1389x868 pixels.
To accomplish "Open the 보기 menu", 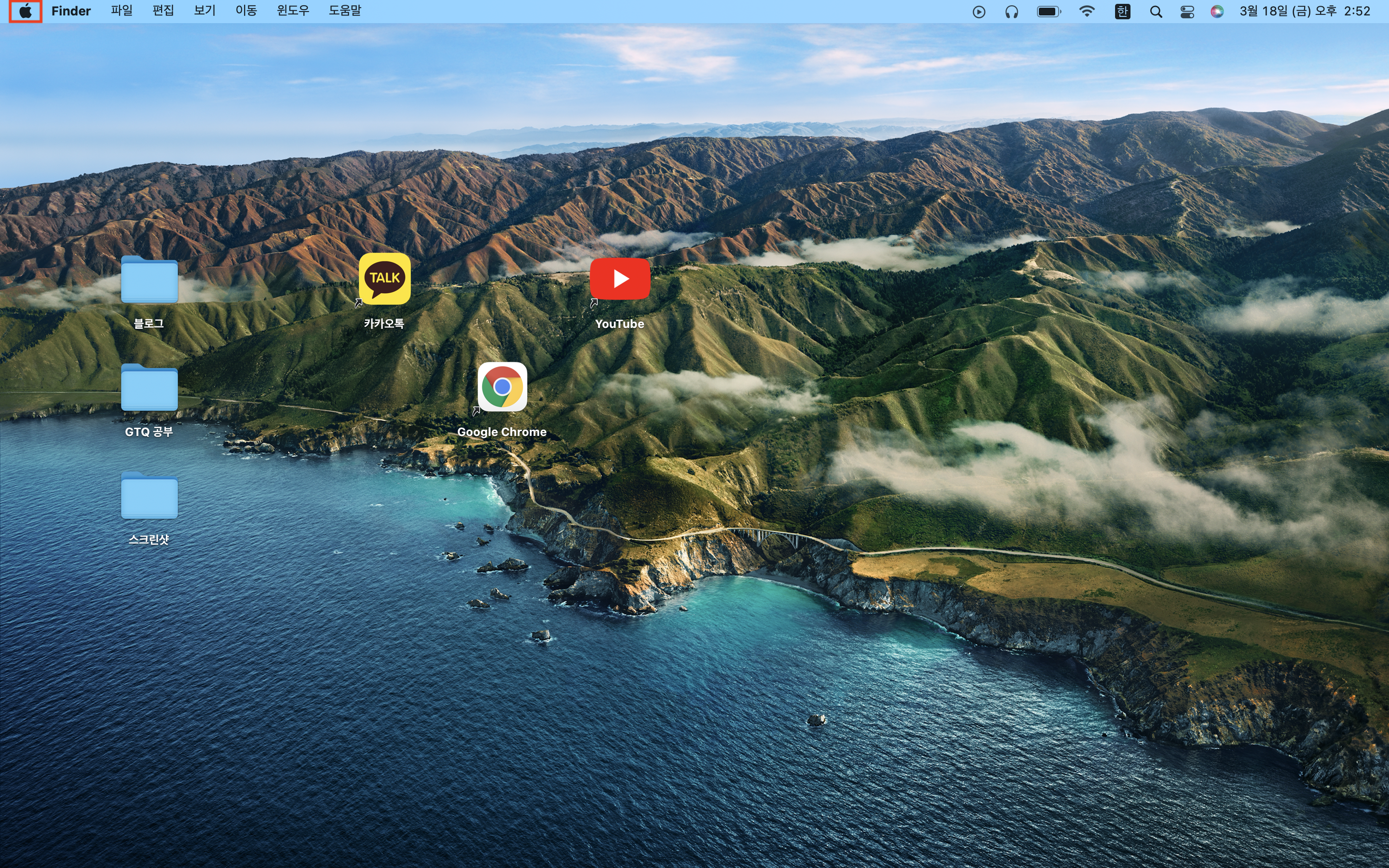I will click(x=204, y=11).
